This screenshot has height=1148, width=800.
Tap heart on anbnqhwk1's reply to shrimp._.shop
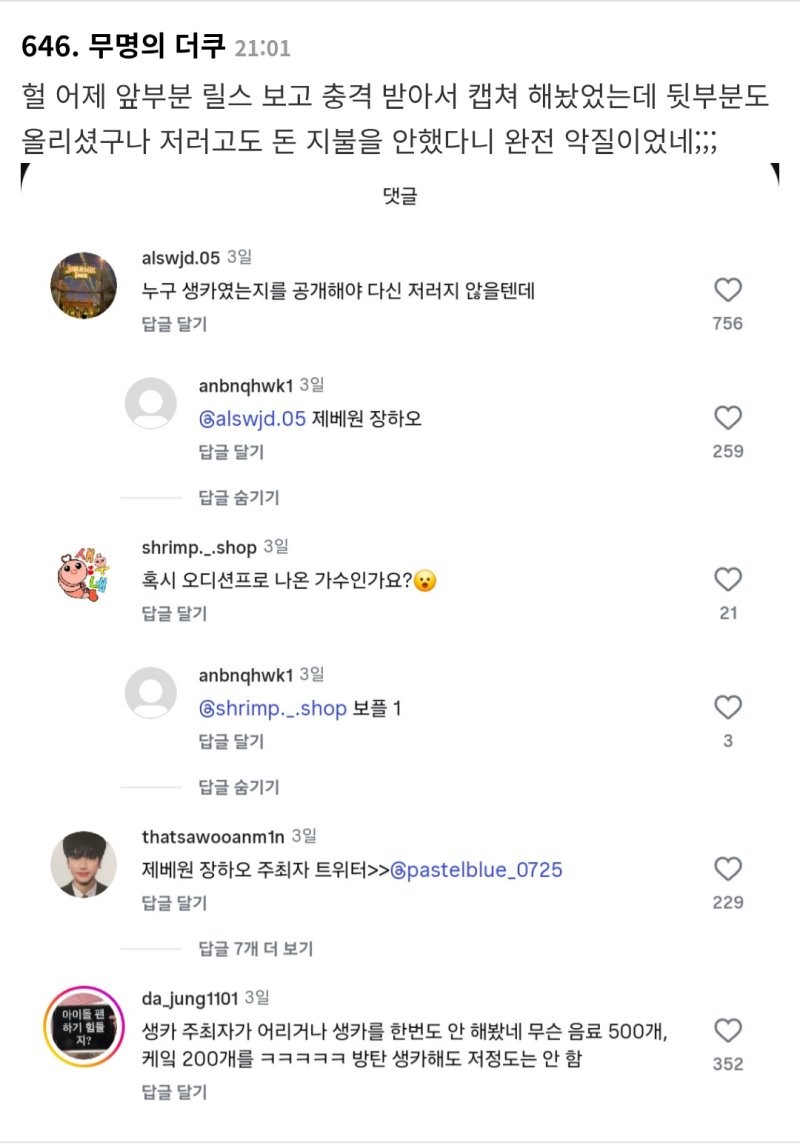728,708
